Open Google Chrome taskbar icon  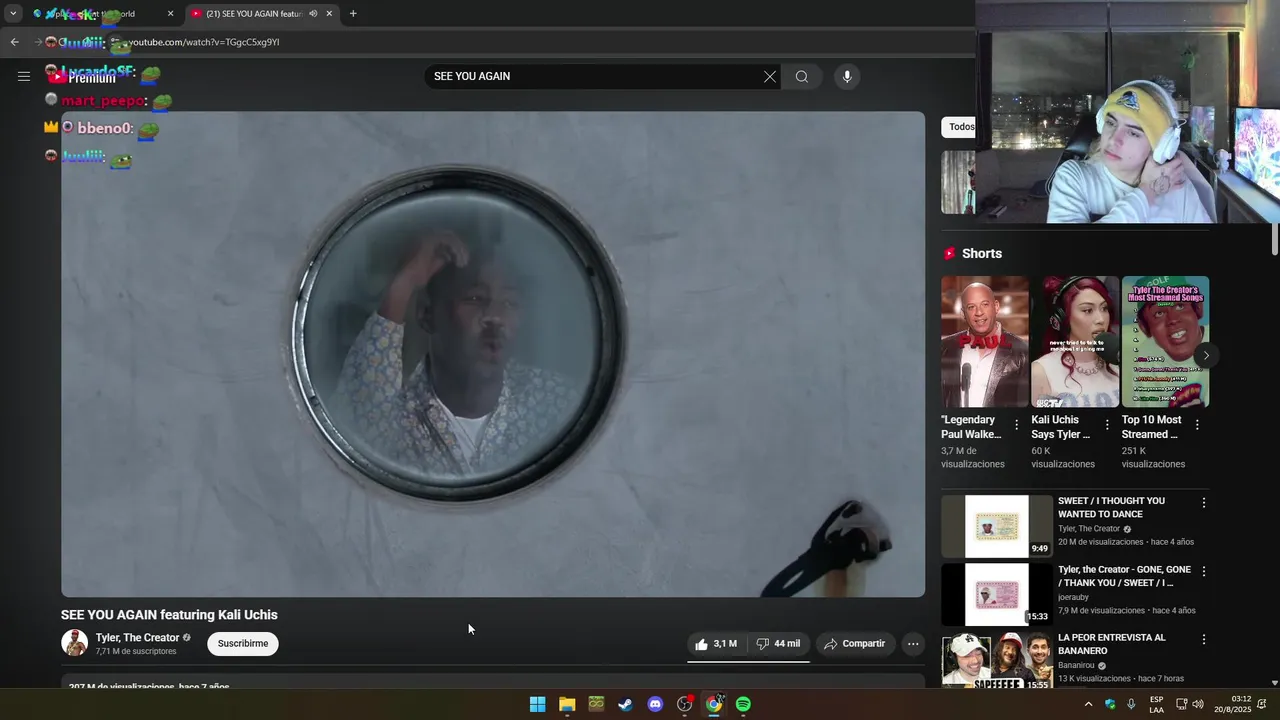click(x=714, y=704)
